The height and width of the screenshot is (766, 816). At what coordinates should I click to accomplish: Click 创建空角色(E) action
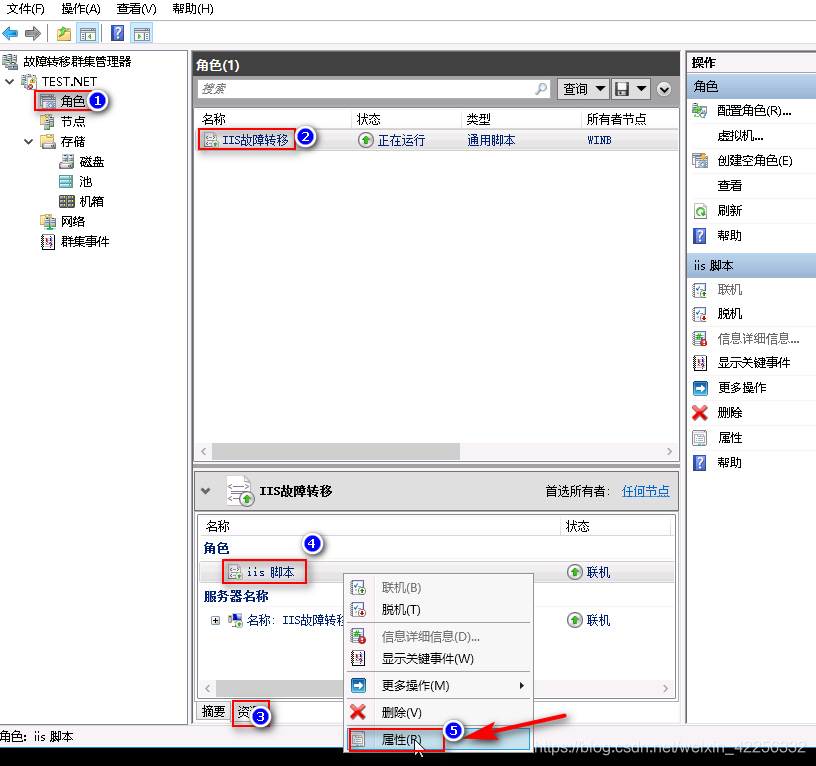point(755,160)
